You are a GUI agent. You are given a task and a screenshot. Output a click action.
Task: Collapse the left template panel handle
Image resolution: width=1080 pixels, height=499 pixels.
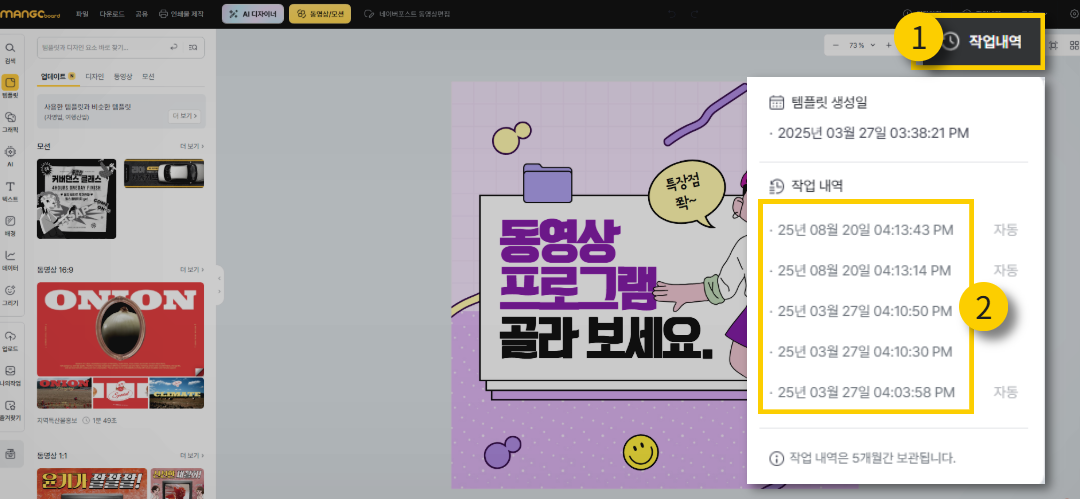click(219, 285)
